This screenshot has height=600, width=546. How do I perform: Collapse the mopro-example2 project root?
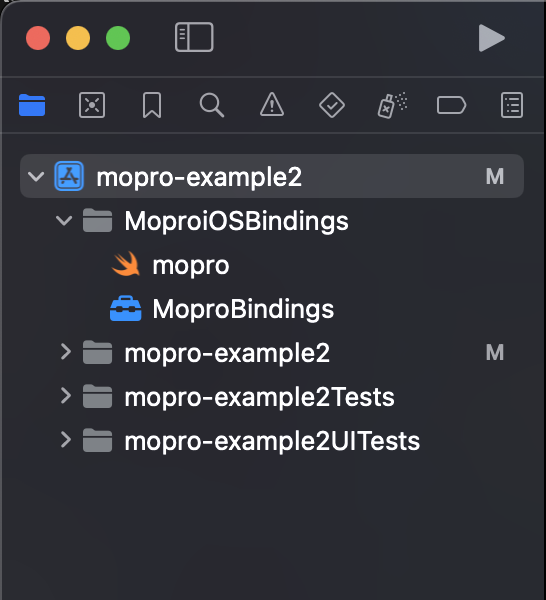[36, 177]
